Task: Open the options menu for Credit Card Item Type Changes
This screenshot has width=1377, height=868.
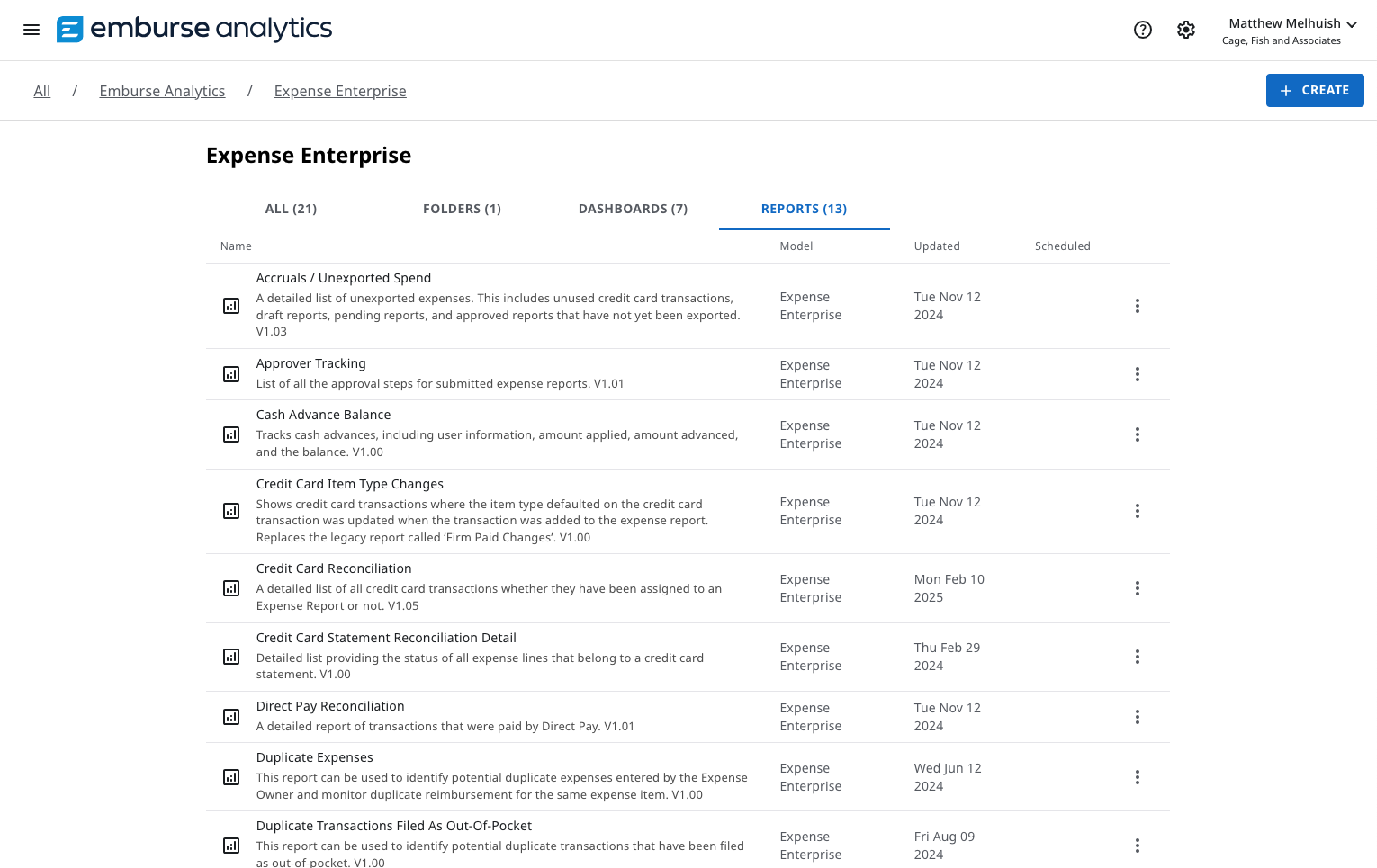Action: click(x=1137, y=510)
